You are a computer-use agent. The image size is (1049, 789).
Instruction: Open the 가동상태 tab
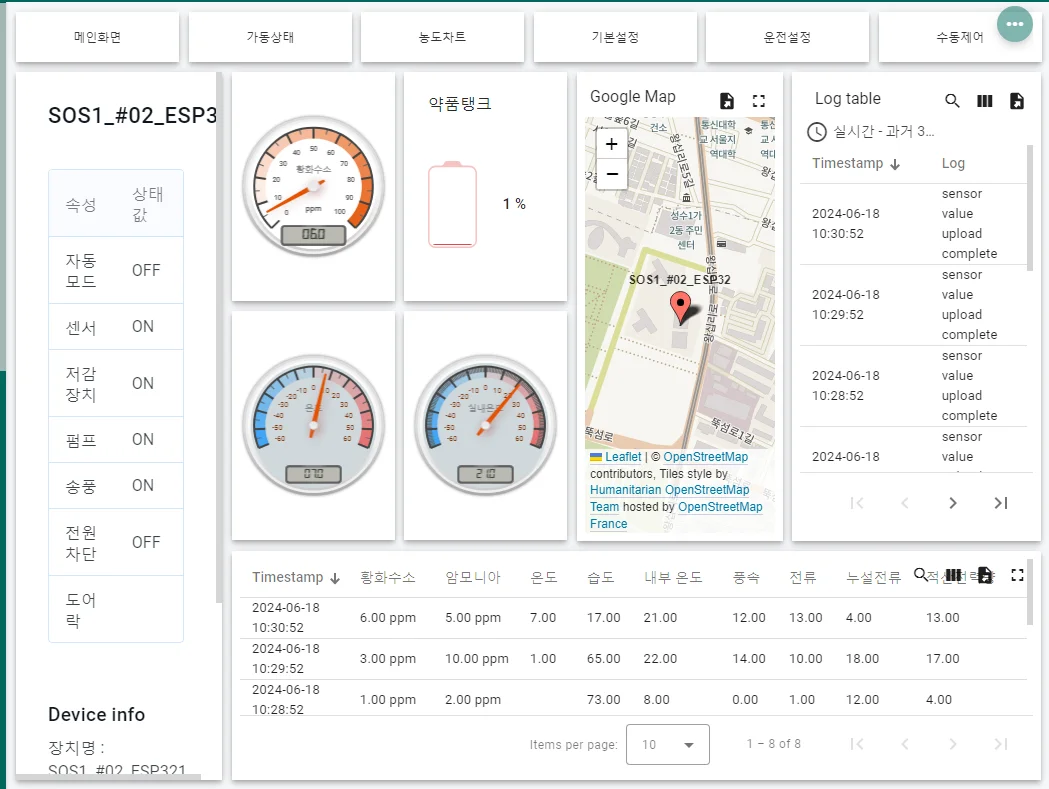[x=270, y=37]
